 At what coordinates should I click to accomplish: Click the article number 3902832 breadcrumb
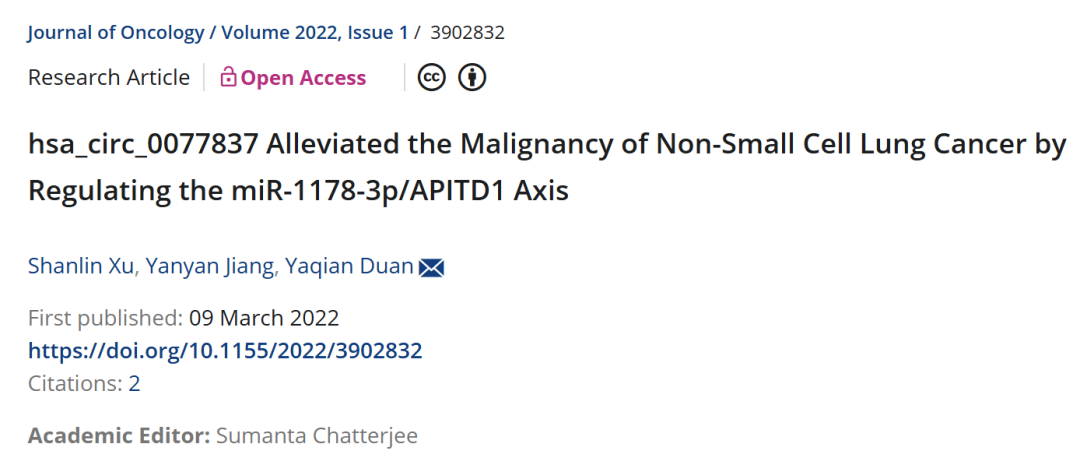(468, 32)
